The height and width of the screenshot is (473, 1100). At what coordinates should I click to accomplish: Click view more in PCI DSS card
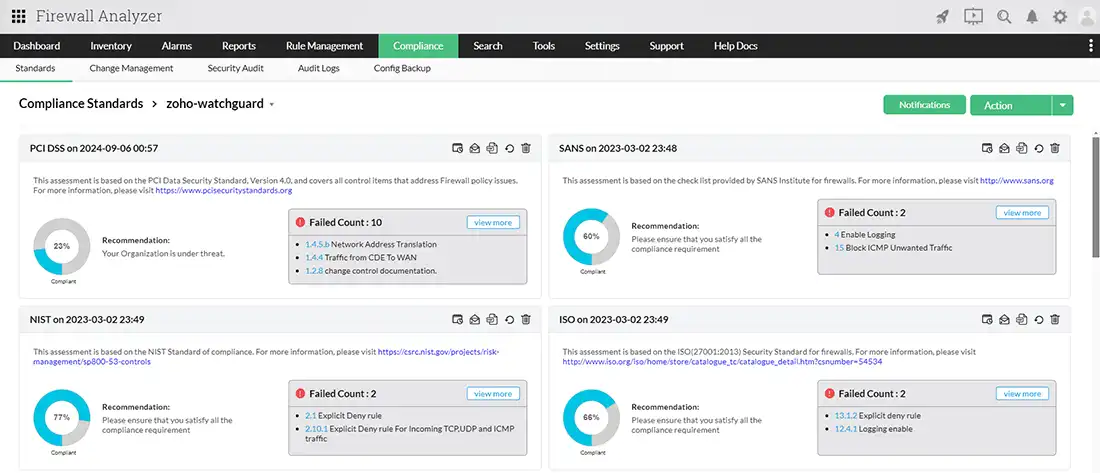493,222
